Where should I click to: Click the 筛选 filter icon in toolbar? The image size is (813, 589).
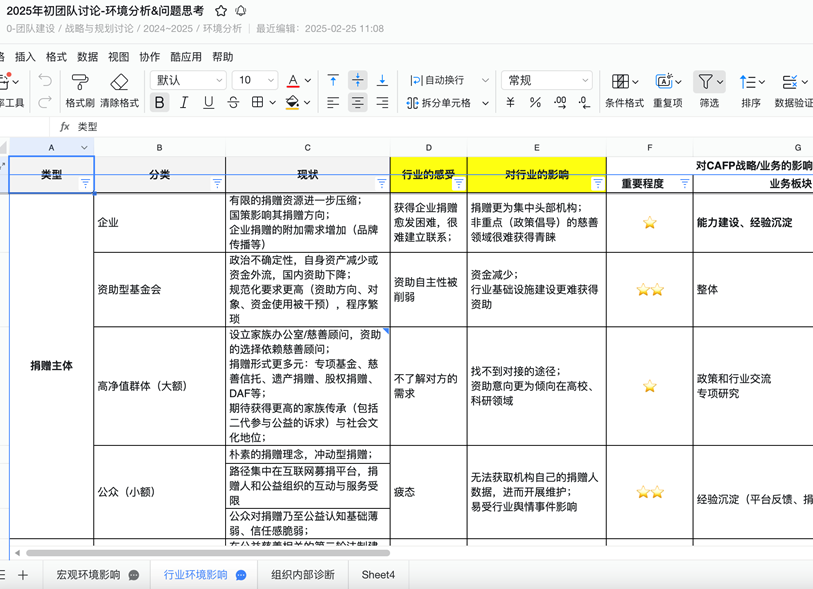(705, 82)
